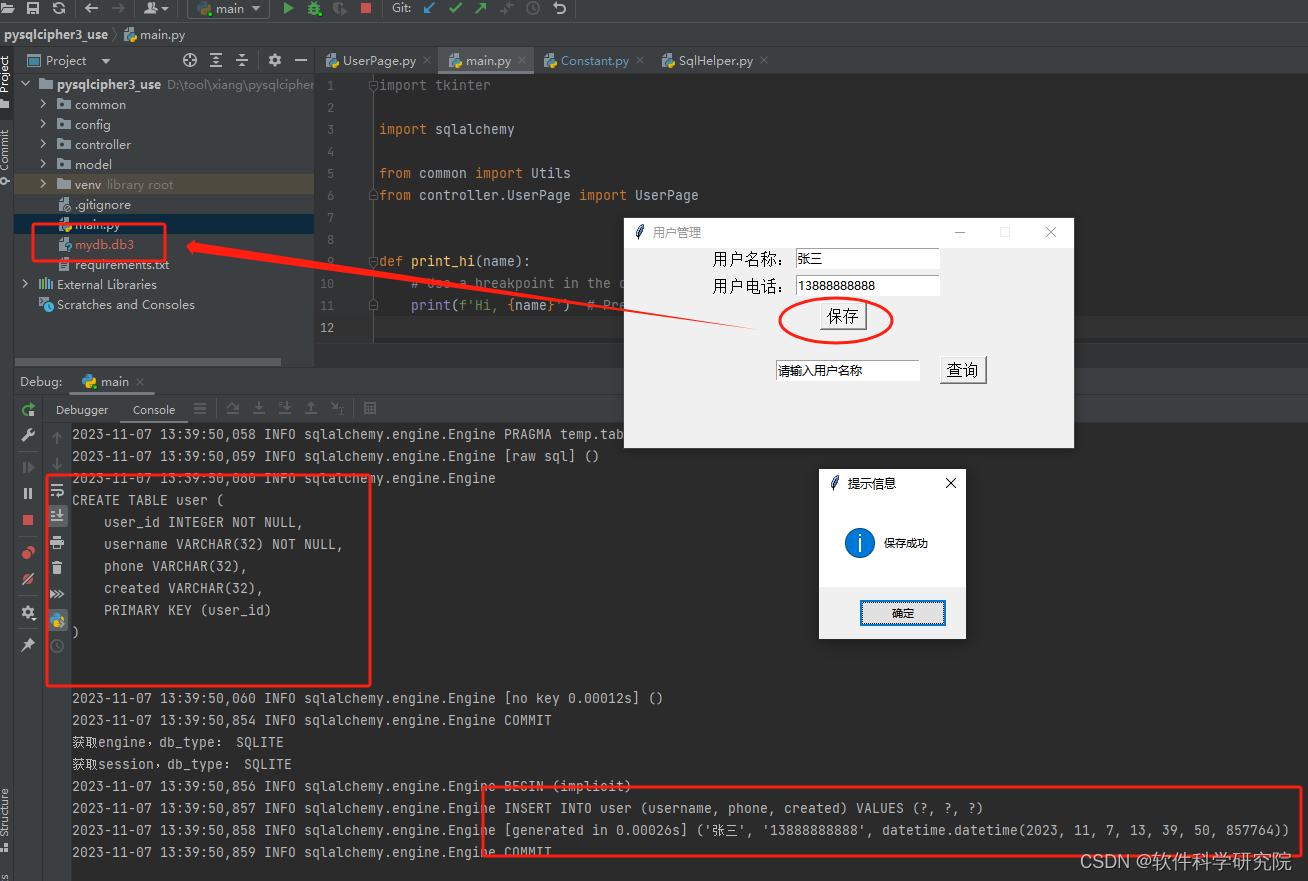
Task: Toggle scroll to end in console
Action: (57, 516)
